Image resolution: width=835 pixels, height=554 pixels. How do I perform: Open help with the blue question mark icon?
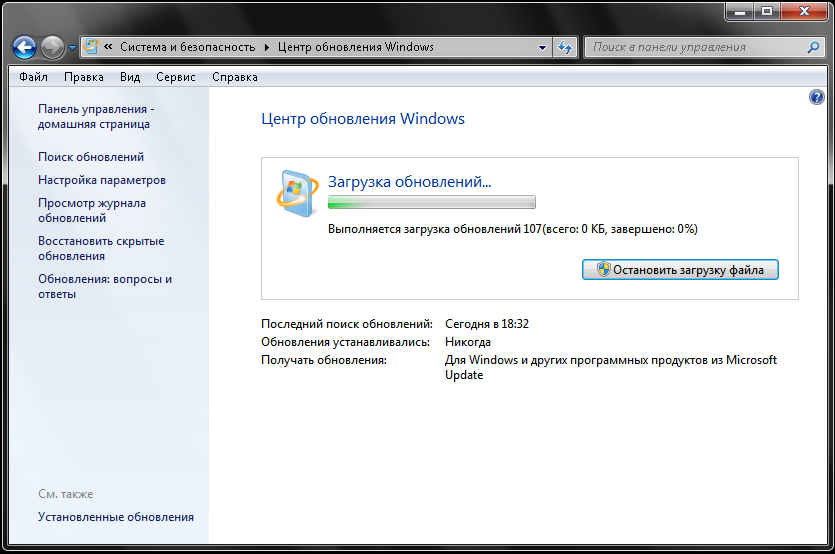(x=816, y=97)
